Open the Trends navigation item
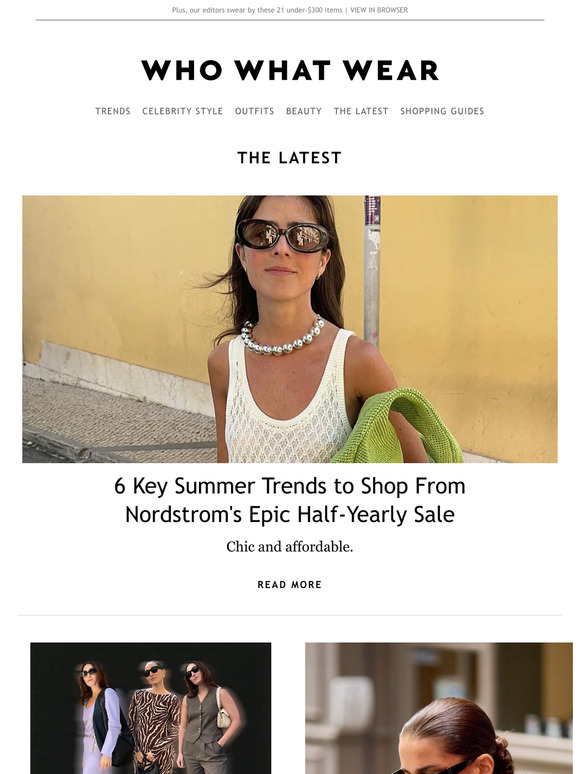The height and width of the screenshot is (774, 580). point(113,111)
